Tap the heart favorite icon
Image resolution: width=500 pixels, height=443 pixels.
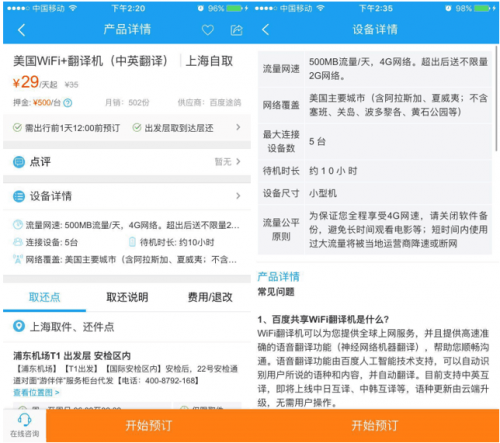[207, 30]
